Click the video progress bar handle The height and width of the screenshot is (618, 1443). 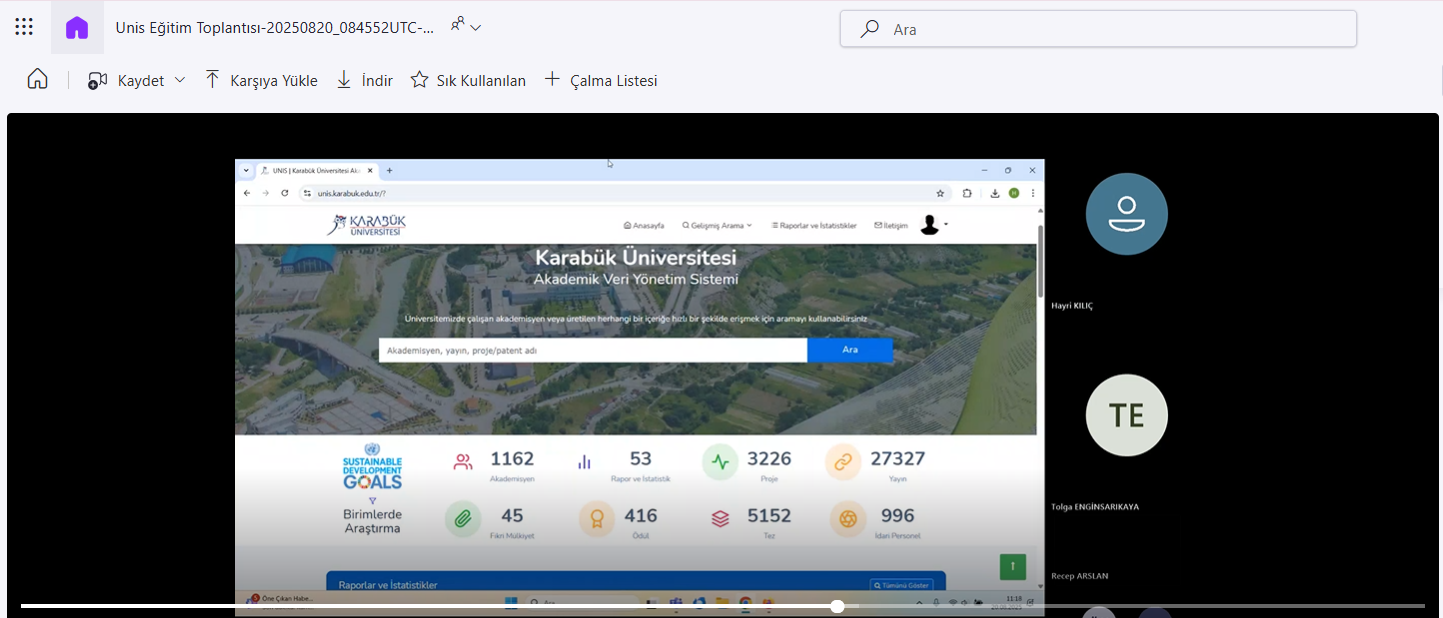coord(837,606)
